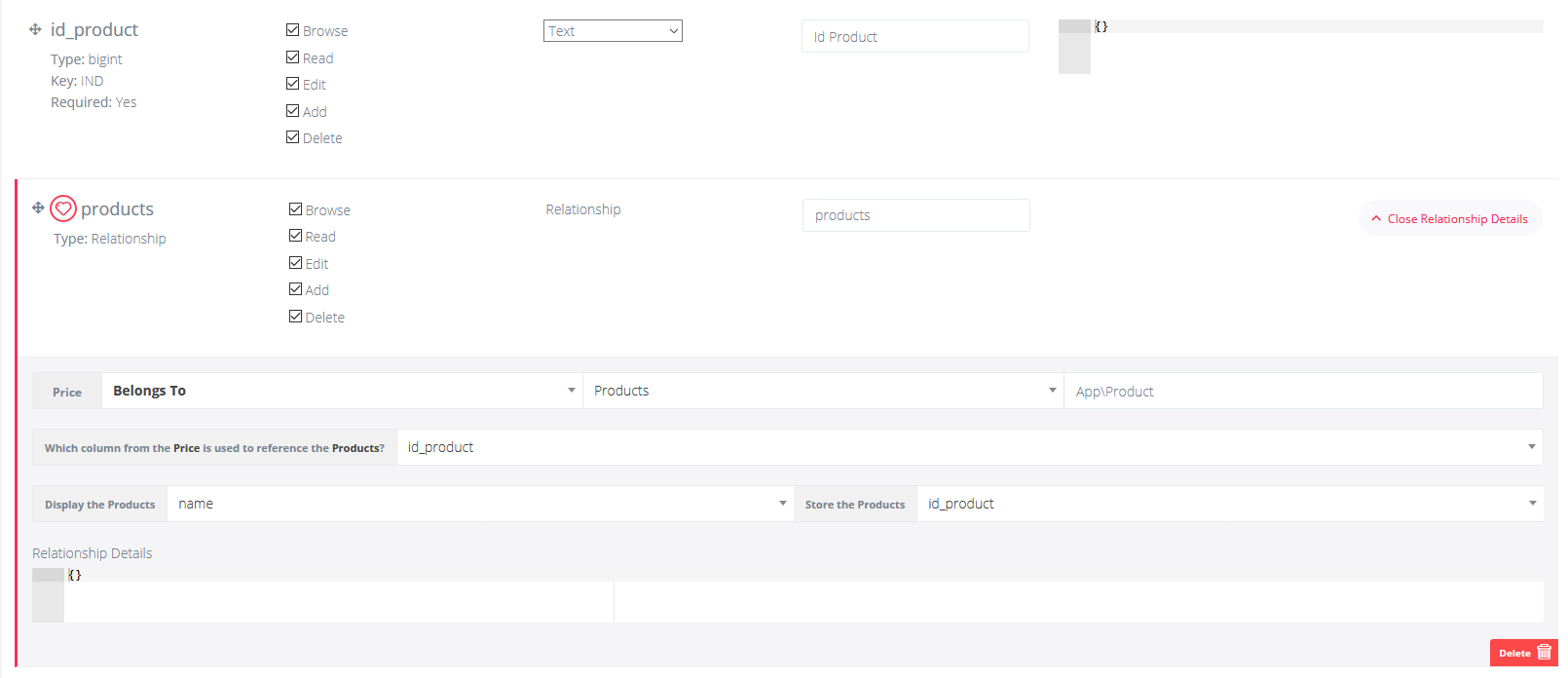The height and width of the screenshot is (678, 1568).
Task: Toggle Edit checkbox for id_product
Action: 292,84
